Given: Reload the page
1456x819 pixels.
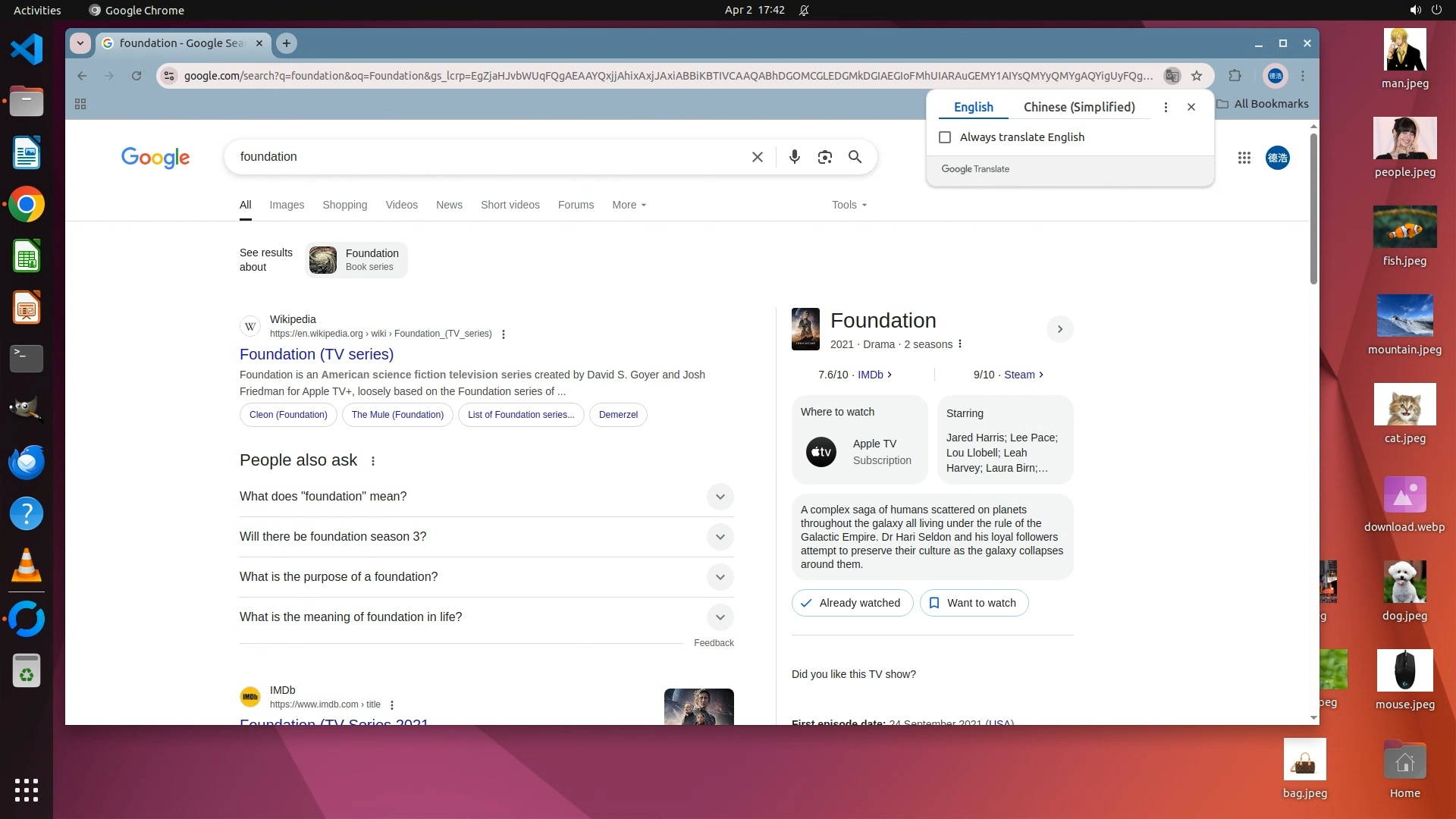Looking at the screenshot, I should [x=136, y=76].
